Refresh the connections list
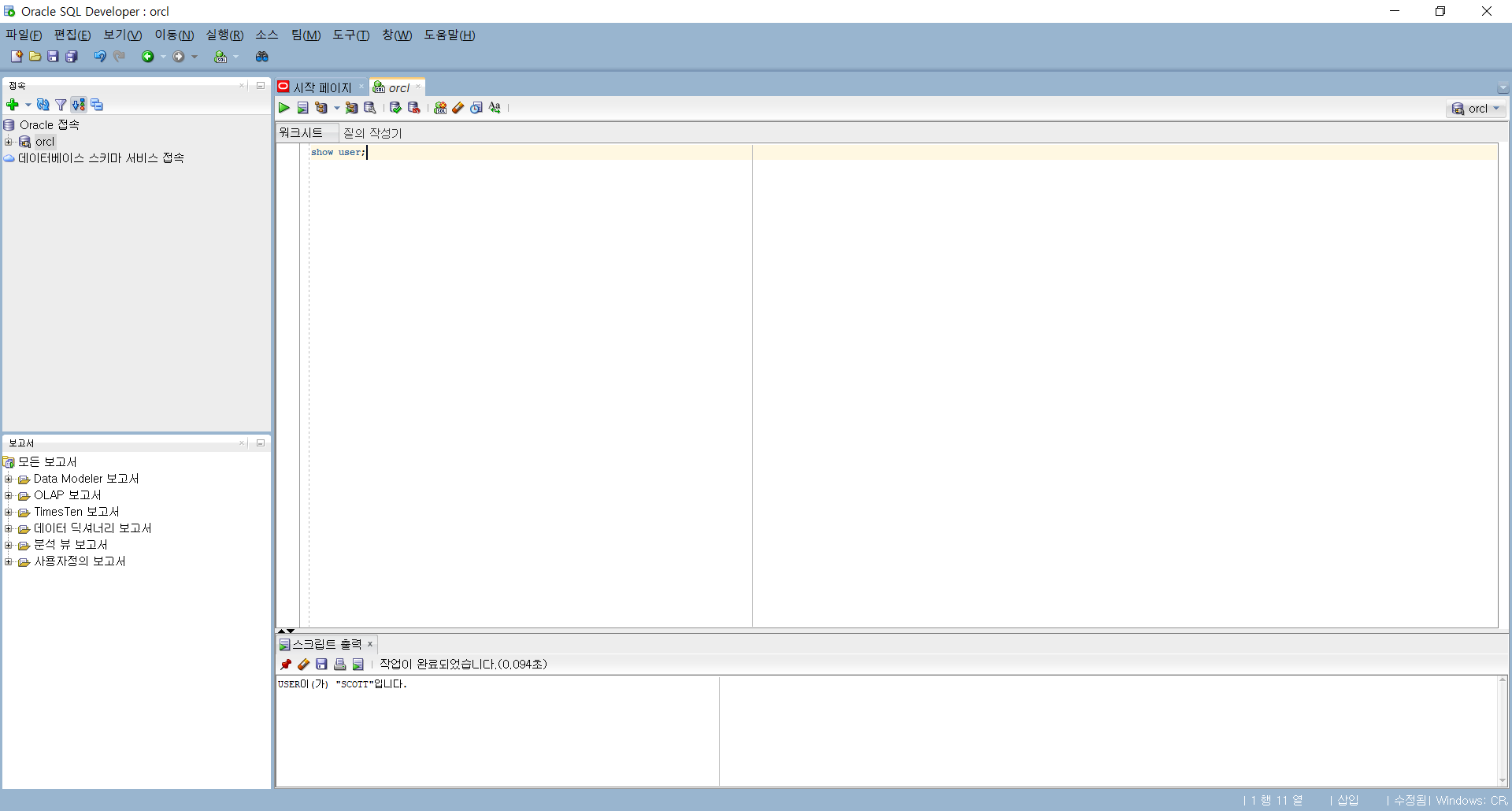Image resolution: width=1512 pixels, height=811 pixels. [43, 105]
